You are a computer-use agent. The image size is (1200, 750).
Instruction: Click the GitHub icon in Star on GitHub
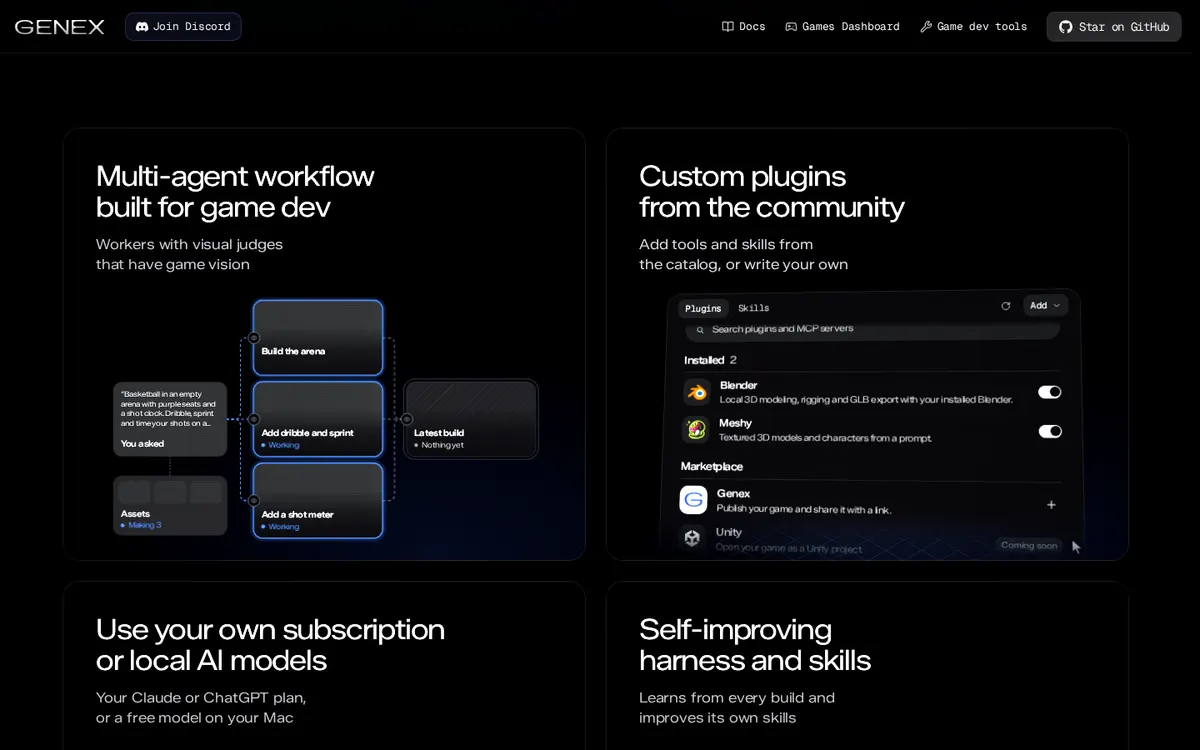pyautogui.click(x=1065, y=27)
